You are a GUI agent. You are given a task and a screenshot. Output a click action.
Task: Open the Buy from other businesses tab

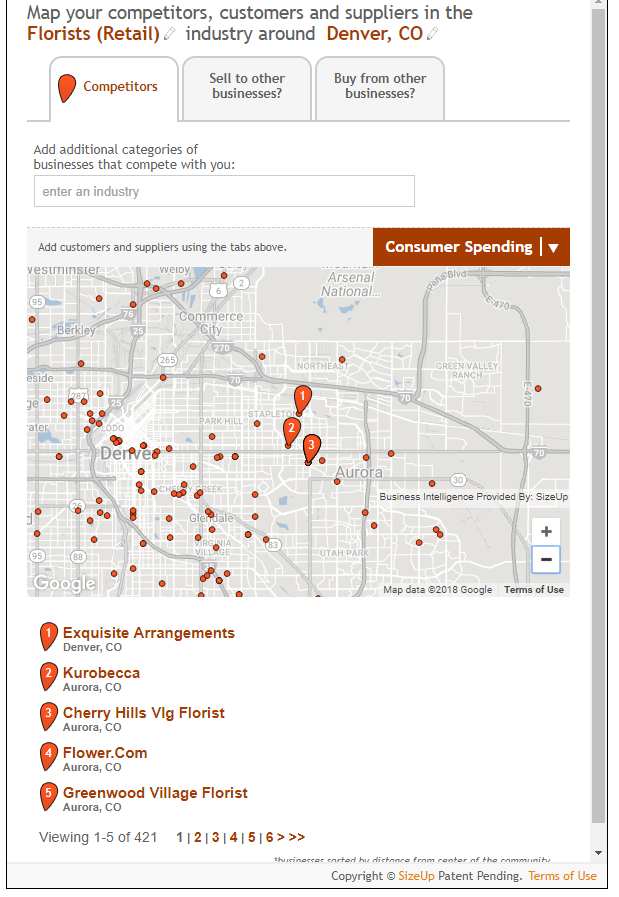click(379, 86)
